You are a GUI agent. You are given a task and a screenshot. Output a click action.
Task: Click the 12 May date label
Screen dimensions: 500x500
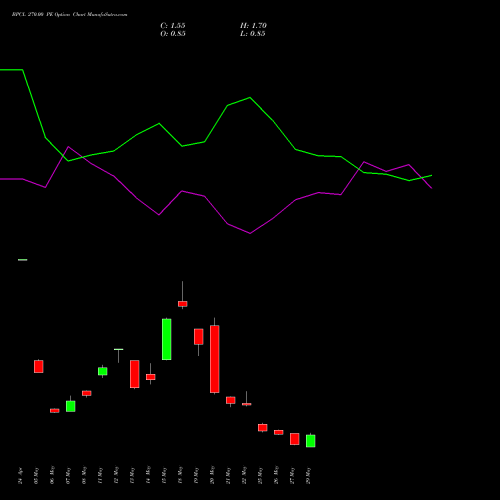pos(117,476)
